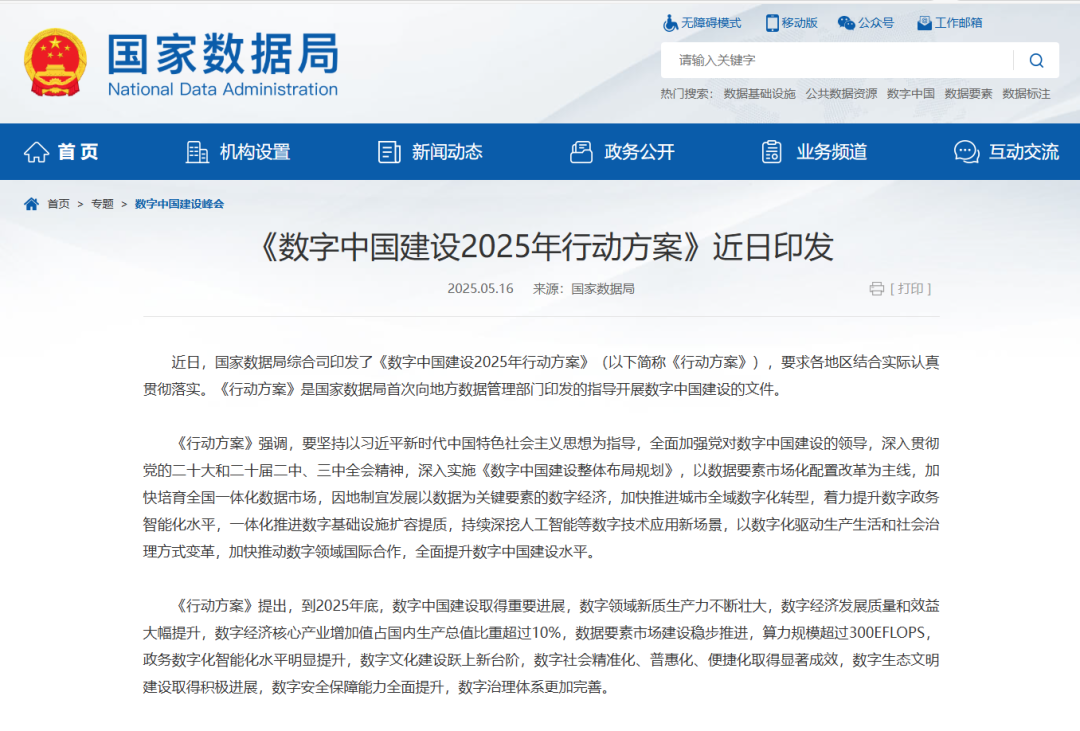Click the WeChat public account (公众号) icon
Screen dimensions: 1080x731
click(x=849, y=21)
